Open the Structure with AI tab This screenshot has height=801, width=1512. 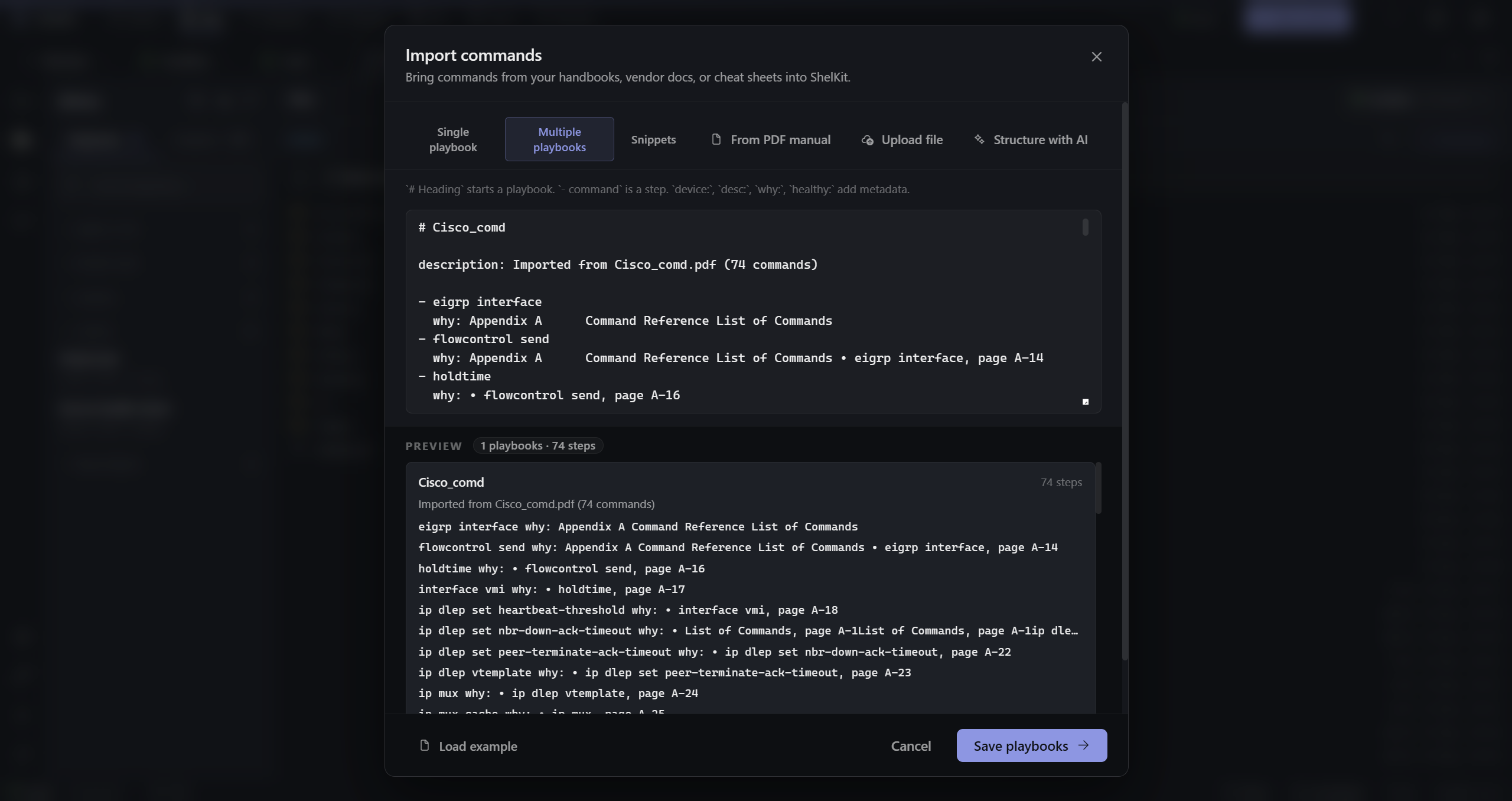click(1031, 139)
